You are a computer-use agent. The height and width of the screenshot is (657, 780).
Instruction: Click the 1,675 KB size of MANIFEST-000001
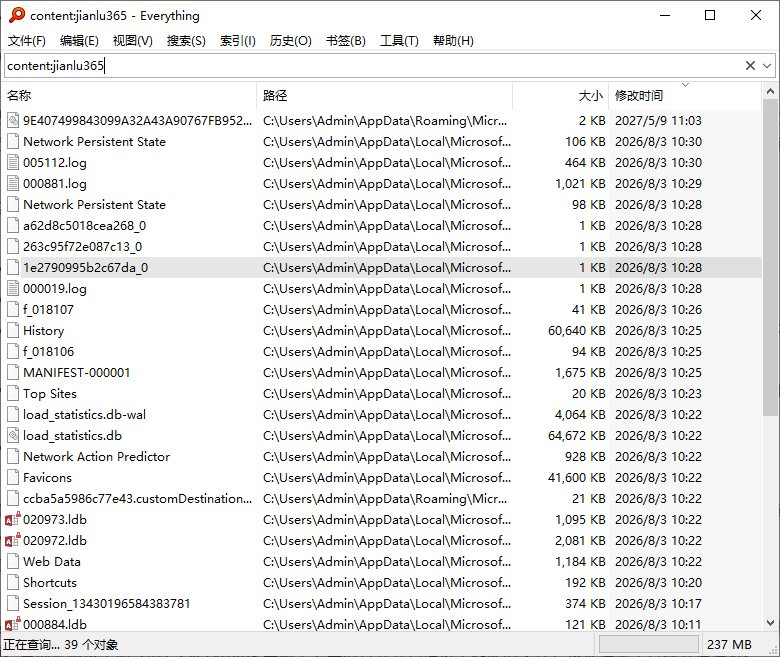(581, 373)
